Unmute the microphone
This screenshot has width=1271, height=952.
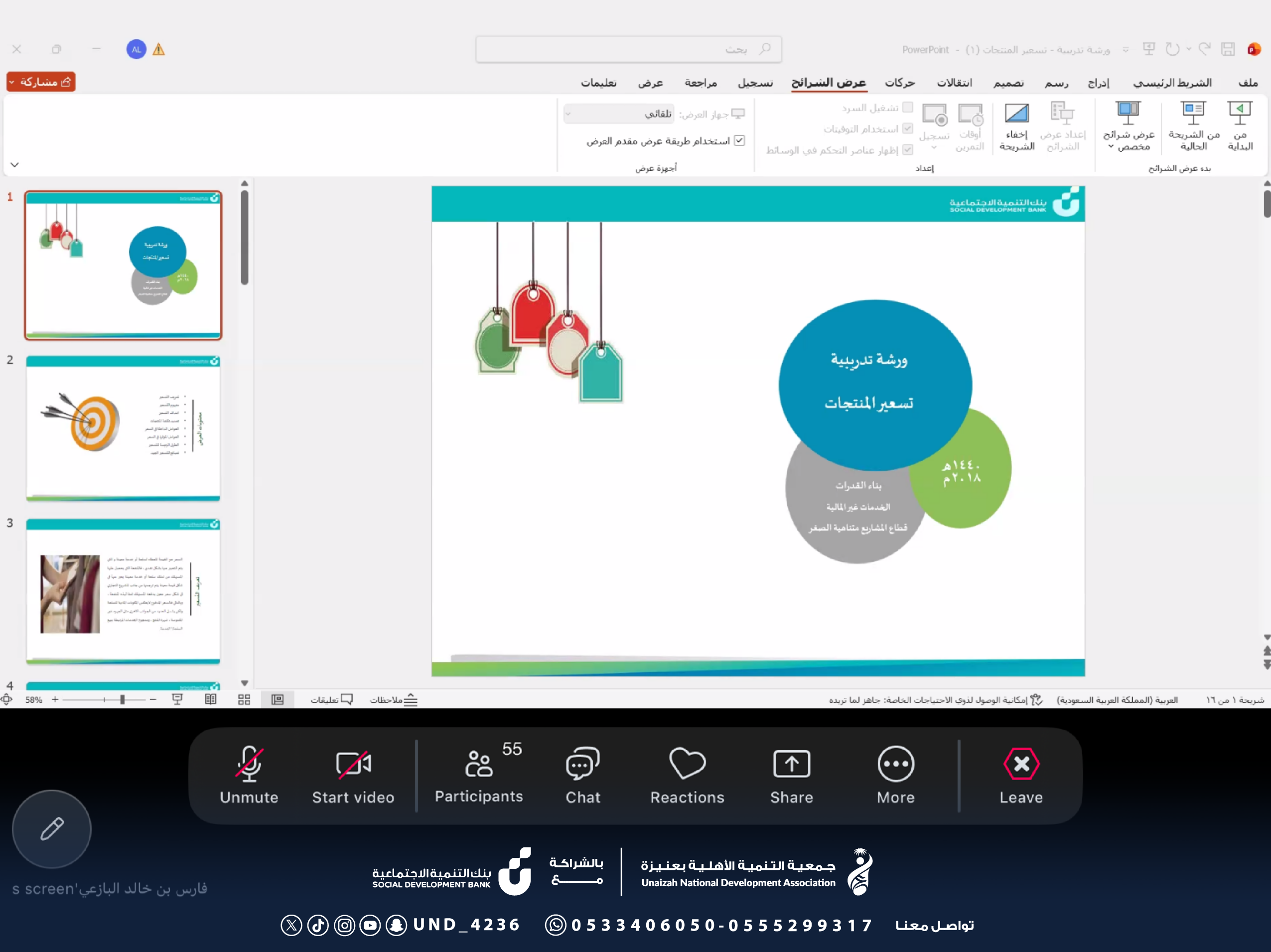click(x=249, y=764)
